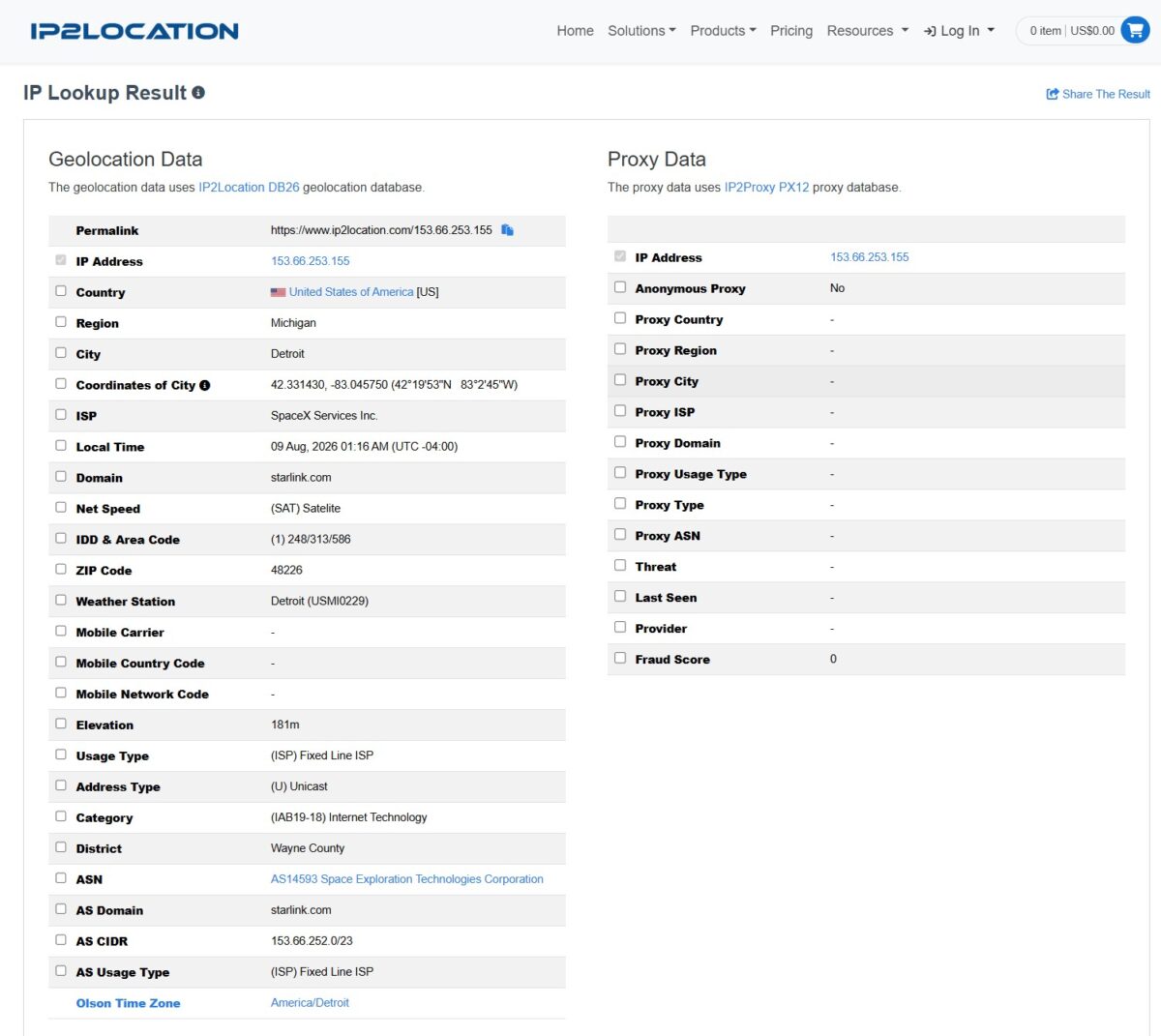Open the Log In dropdown
Image resolution: width=1161 pixels, height=1036 pixels.
pos(959,31)
